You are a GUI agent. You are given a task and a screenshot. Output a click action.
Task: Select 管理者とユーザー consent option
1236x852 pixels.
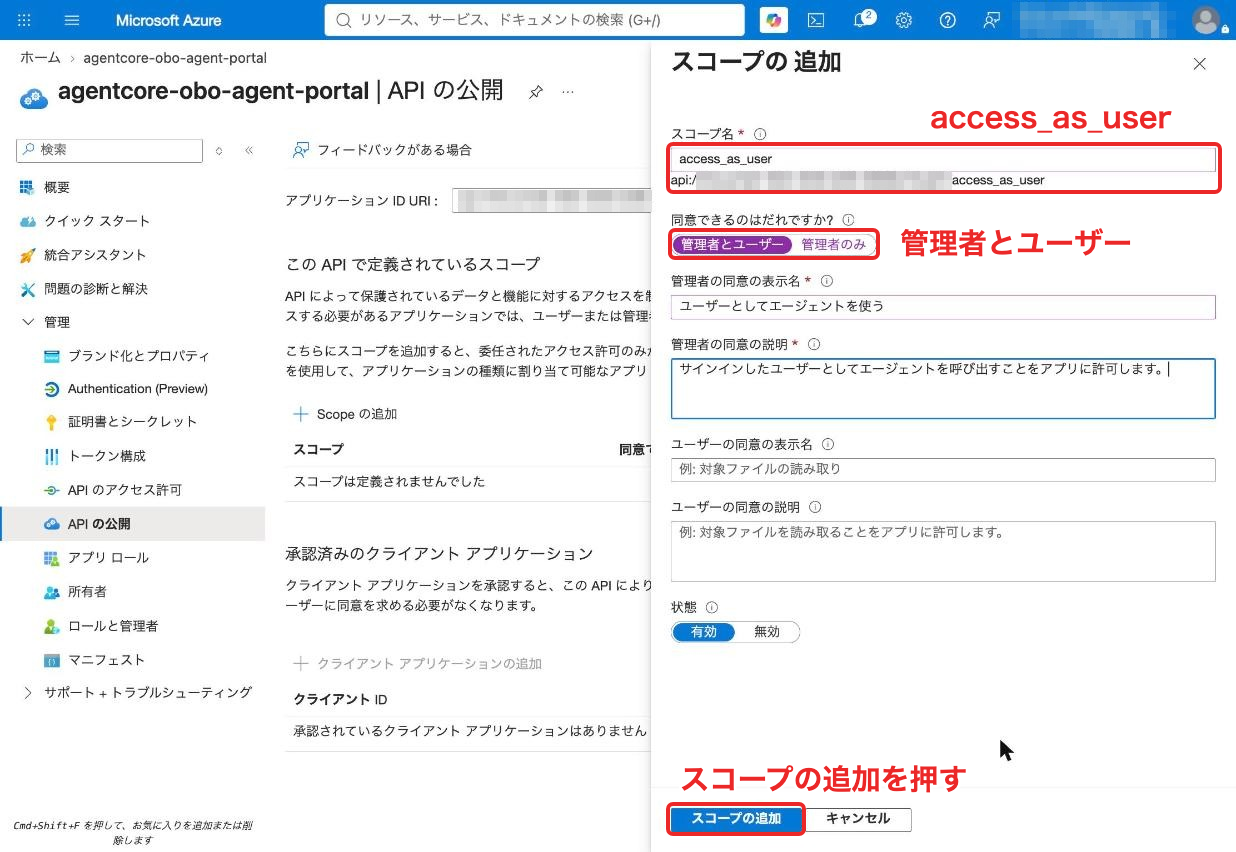[x=732, y=244]
